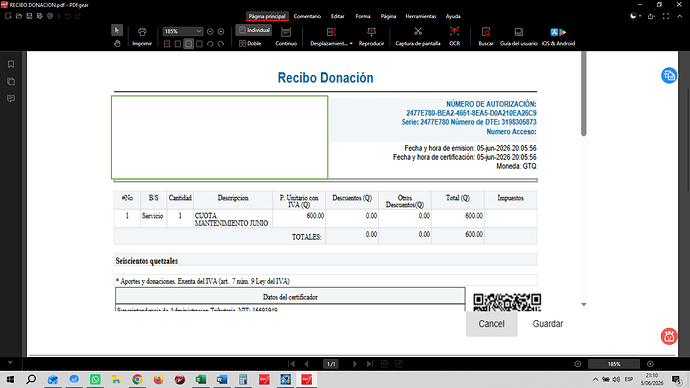This screenshot has width=690, height=388.
Task: Click the Cancel button
Action: point(492,324)
